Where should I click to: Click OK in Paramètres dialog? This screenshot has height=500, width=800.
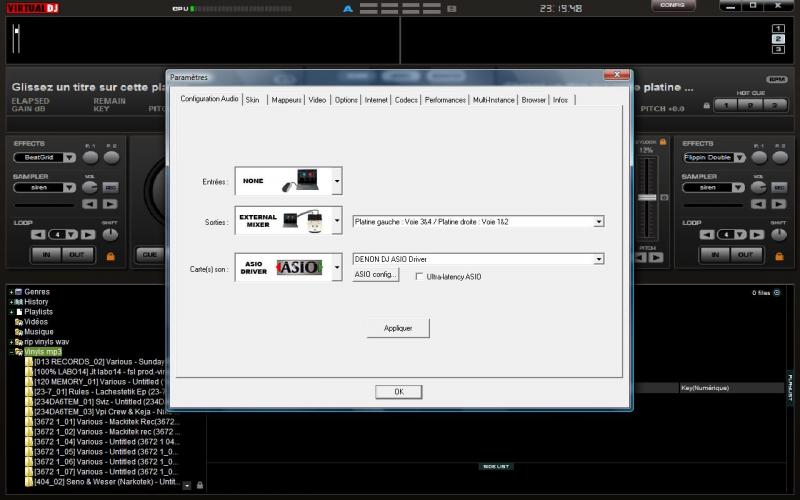(398, 392)
